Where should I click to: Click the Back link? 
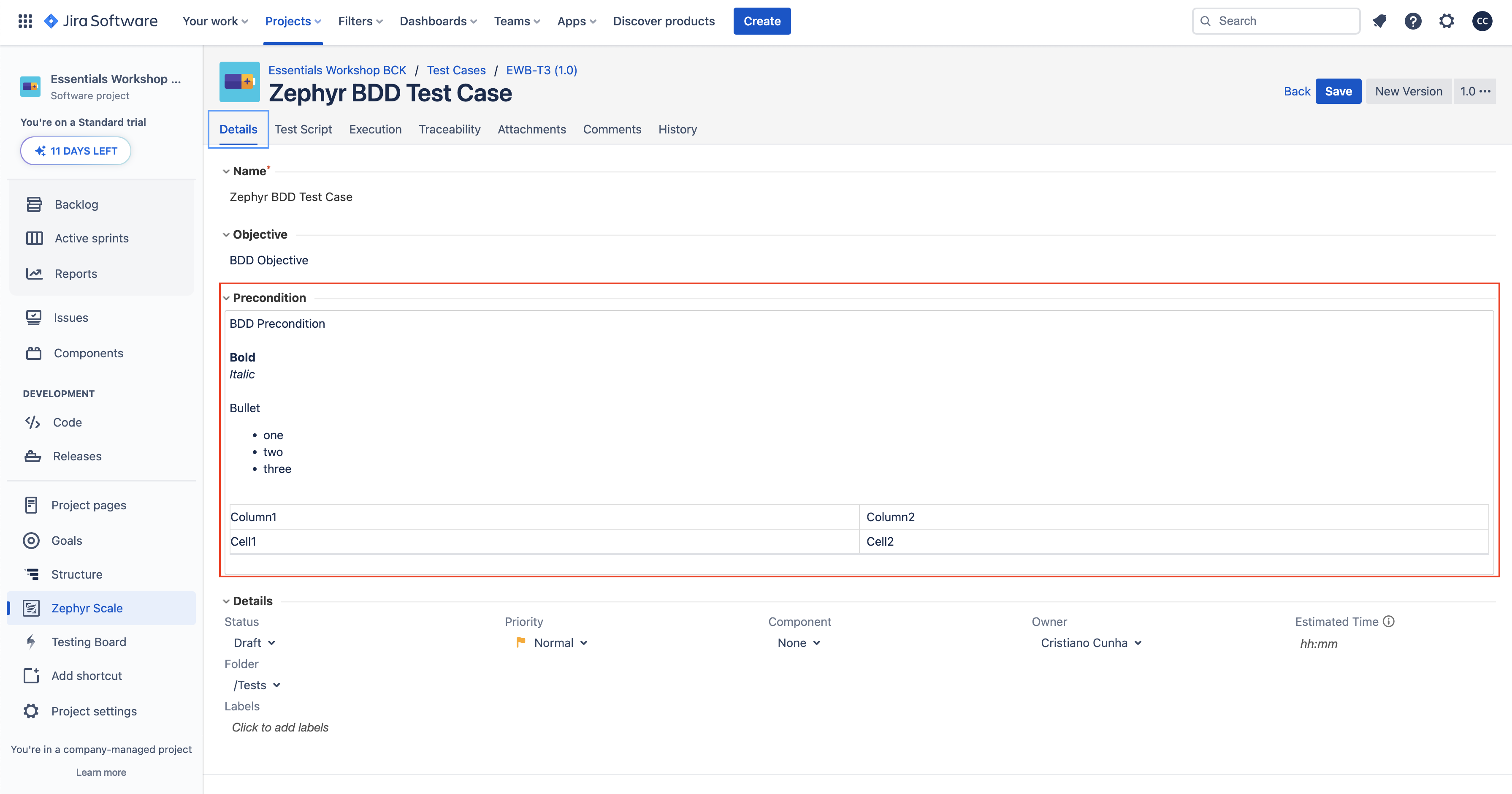(1297, 91)
